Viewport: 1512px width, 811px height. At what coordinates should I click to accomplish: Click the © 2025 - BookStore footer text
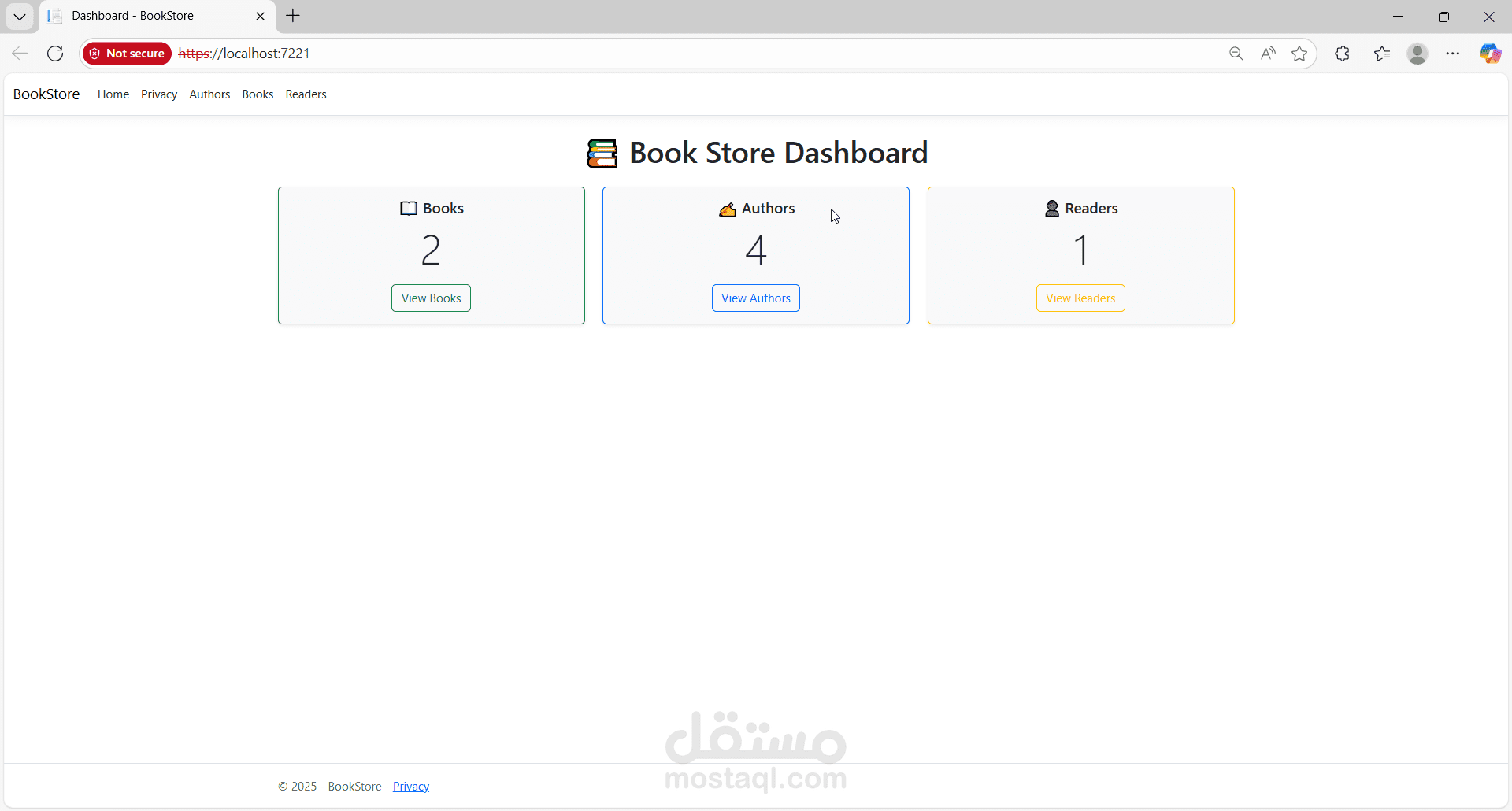coord(330,787)
